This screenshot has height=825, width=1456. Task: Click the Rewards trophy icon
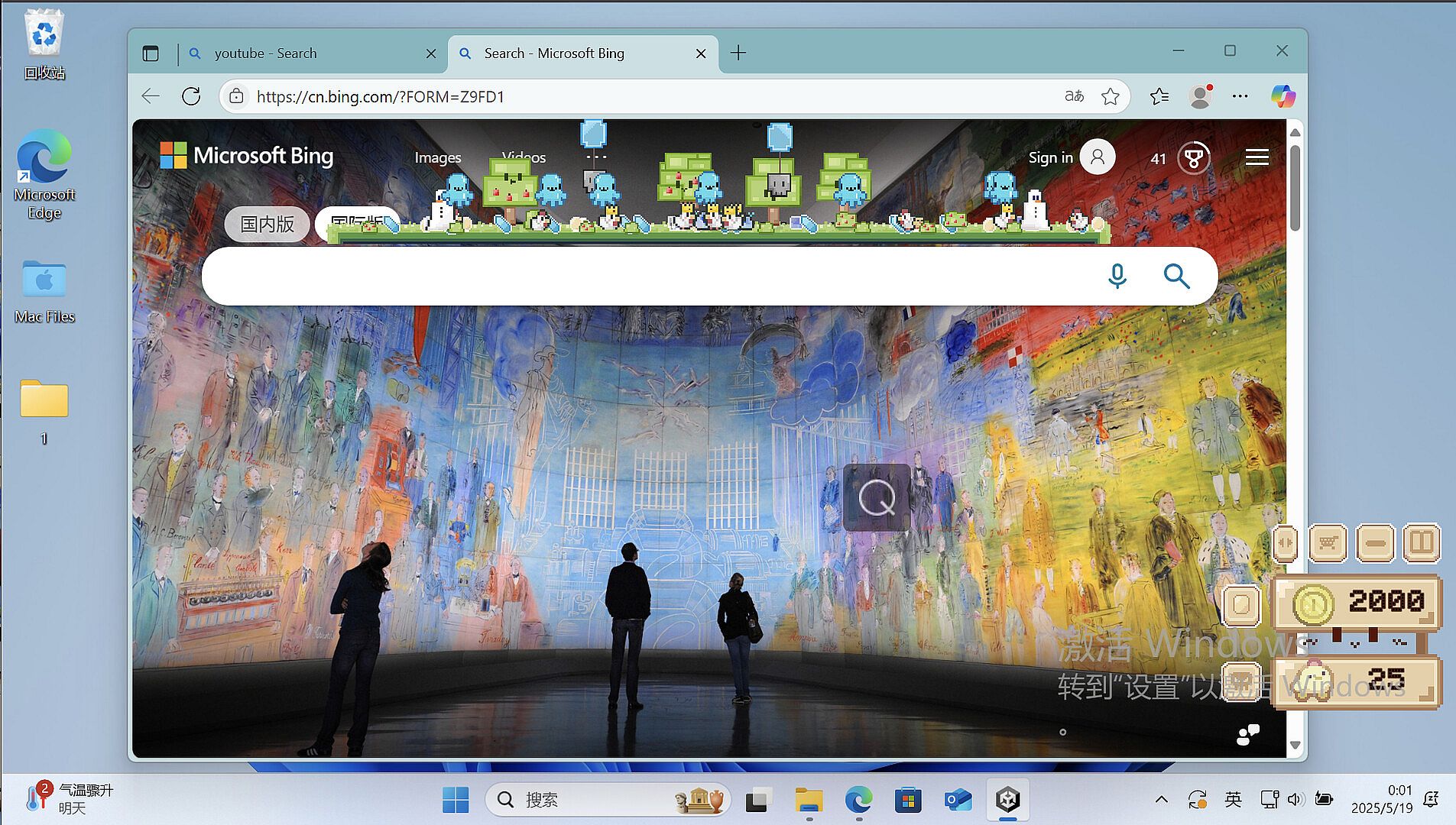click(x=1193, y=158)
